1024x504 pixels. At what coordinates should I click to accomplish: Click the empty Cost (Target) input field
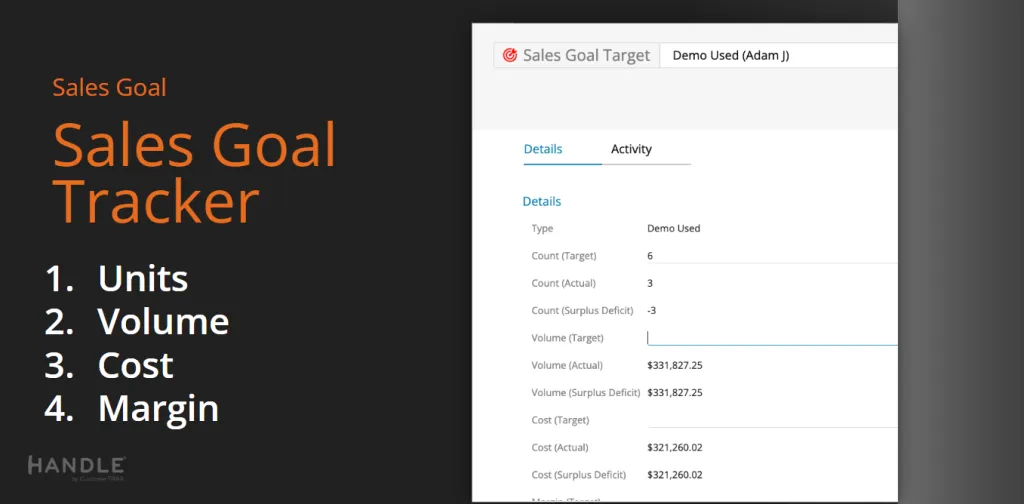point(772,420)
